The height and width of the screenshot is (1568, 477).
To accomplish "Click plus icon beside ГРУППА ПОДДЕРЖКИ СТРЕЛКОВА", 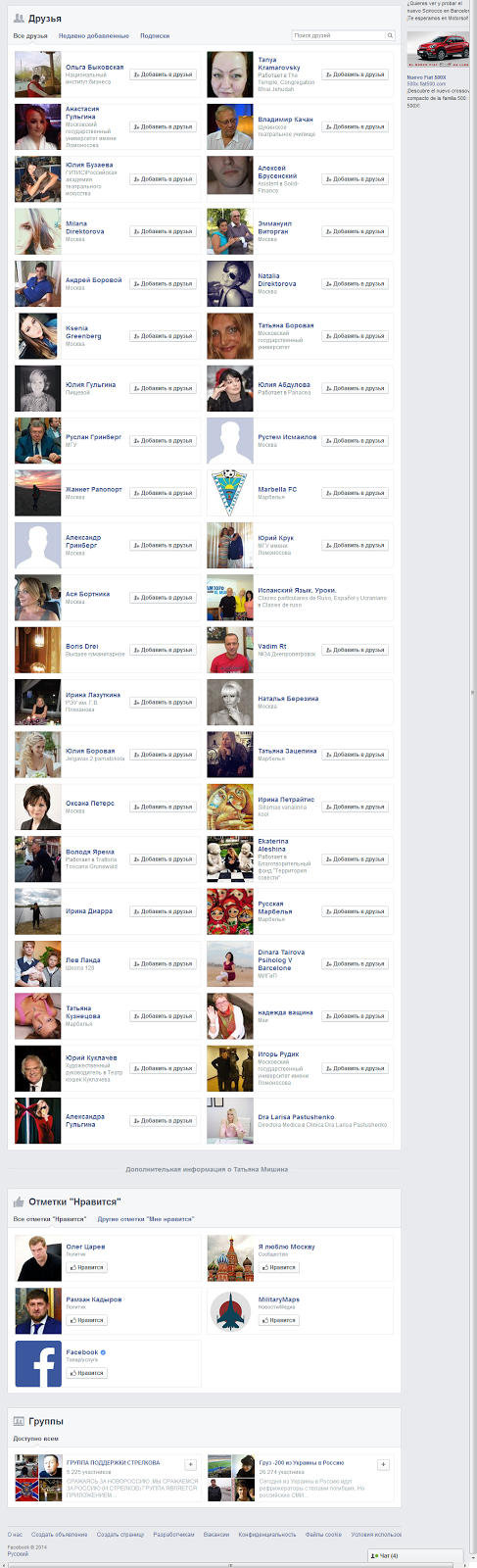I will (191, 1464).
